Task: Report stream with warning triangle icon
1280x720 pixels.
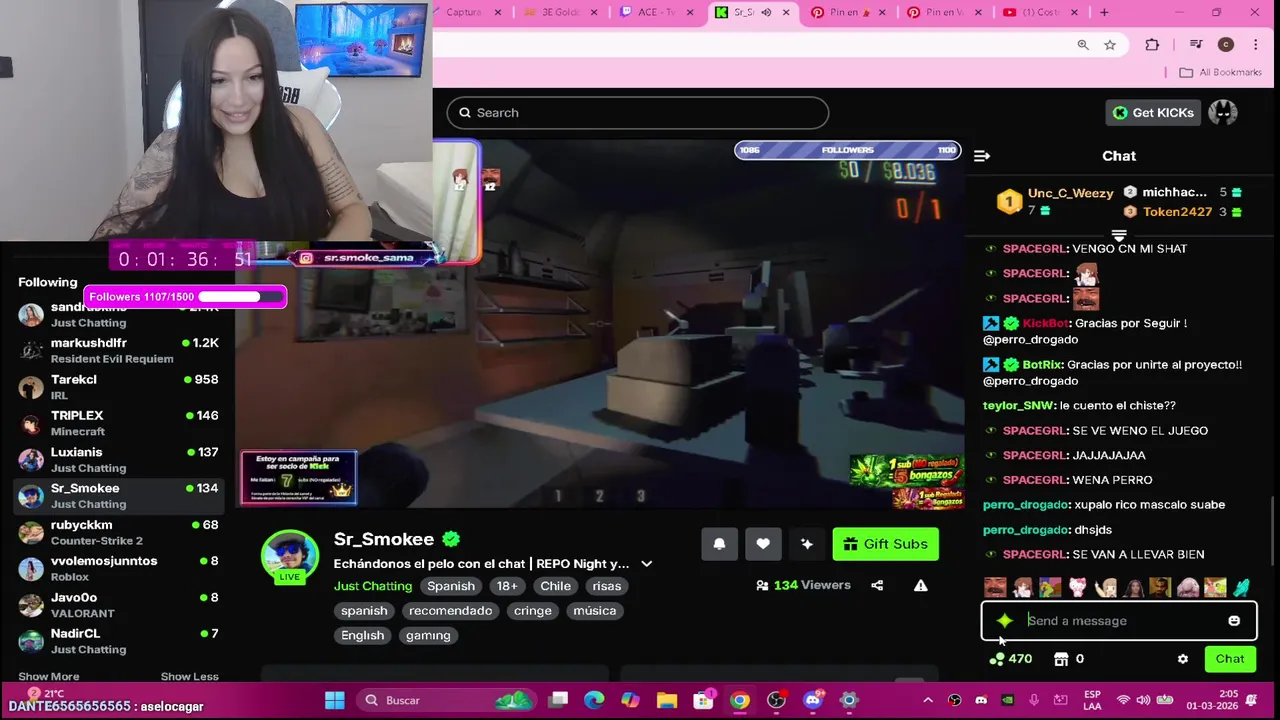Action: tap(921, 586)
